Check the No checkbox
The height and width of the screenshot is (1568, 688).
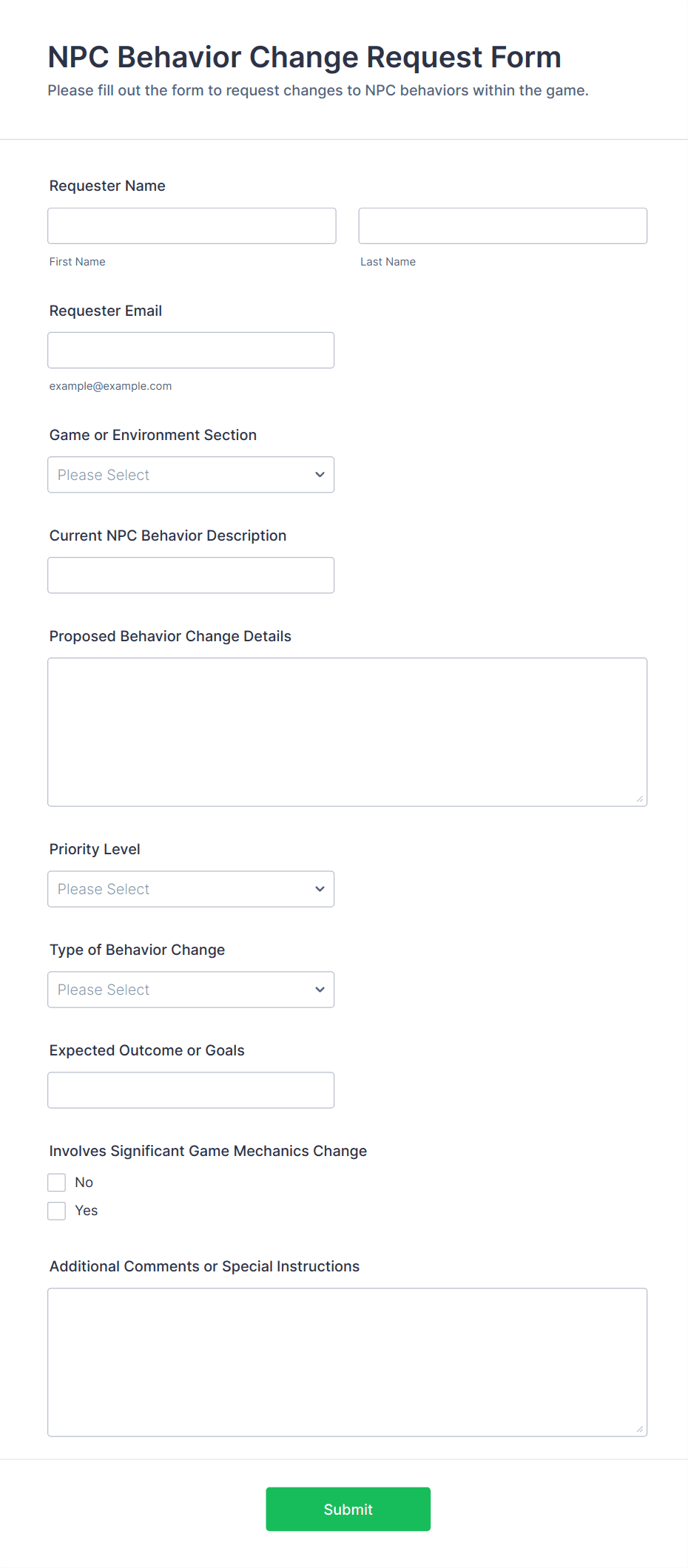pos(57,1183)
